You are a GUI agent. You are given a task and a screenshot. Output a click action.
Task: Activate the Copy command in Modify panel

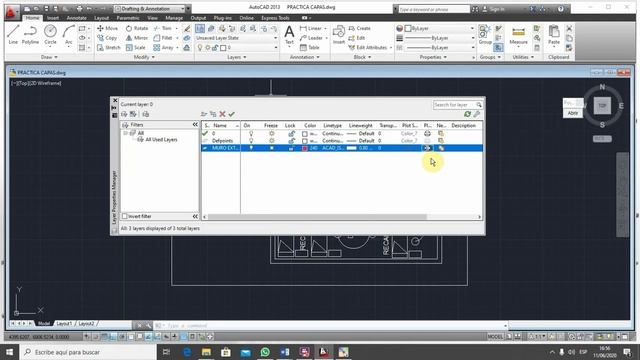coord(107,38)
